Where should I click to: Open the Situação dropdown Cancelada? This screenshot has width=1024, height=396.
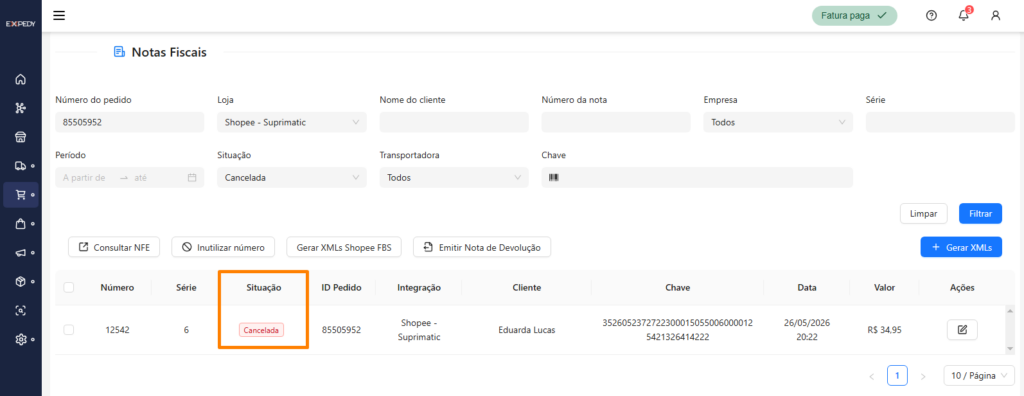(292, 178)
